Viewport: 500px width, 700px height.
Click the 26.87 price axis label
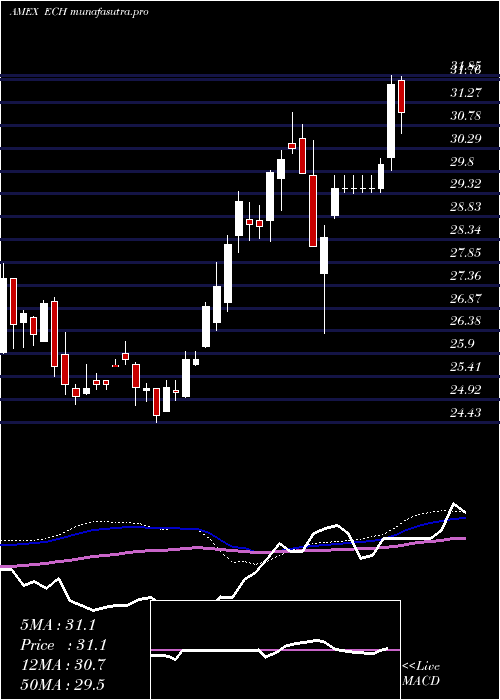point(467,299)
